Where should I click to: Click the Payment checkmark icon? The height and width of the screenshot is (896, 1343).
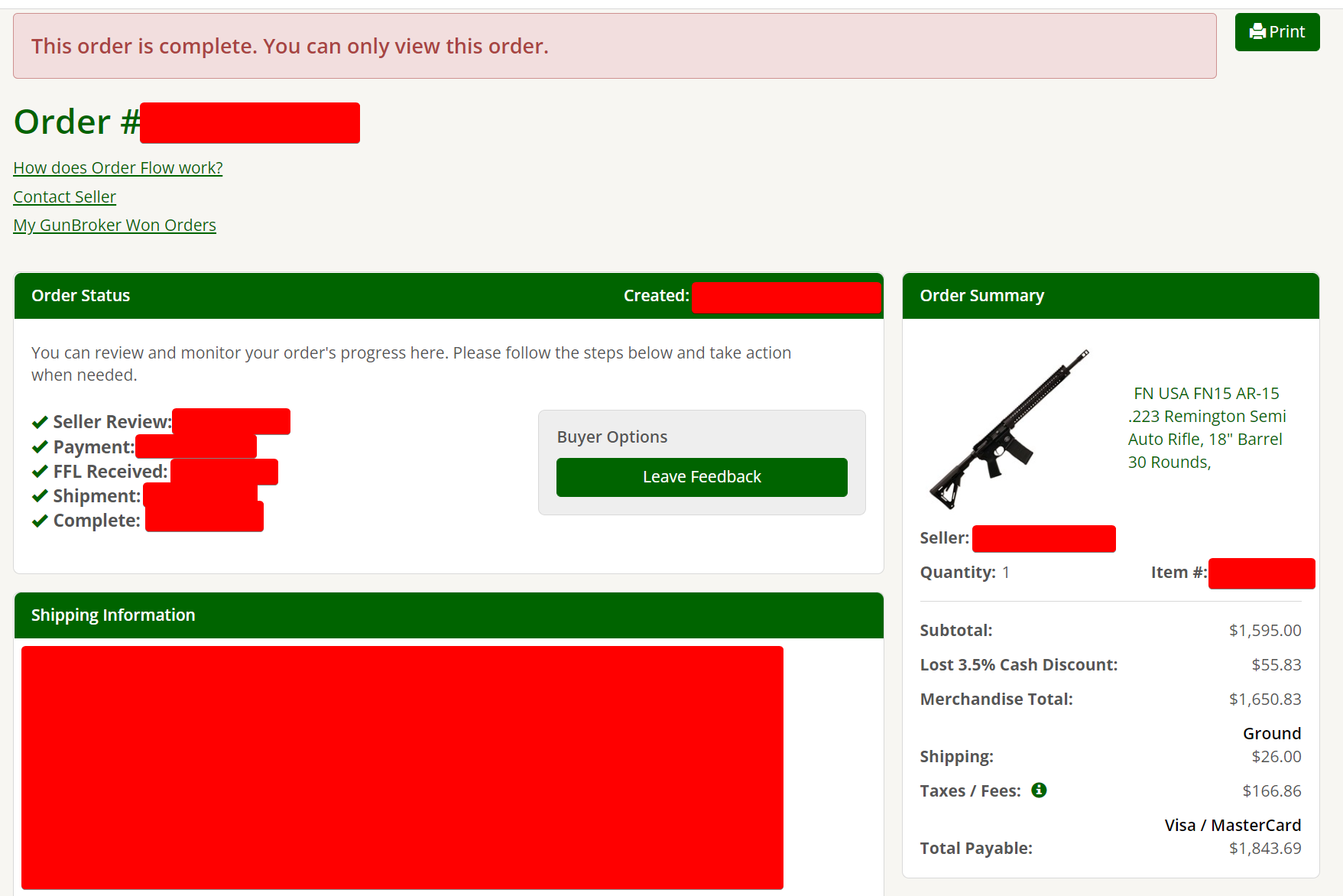pyautogui.click(x=40, y=447)
